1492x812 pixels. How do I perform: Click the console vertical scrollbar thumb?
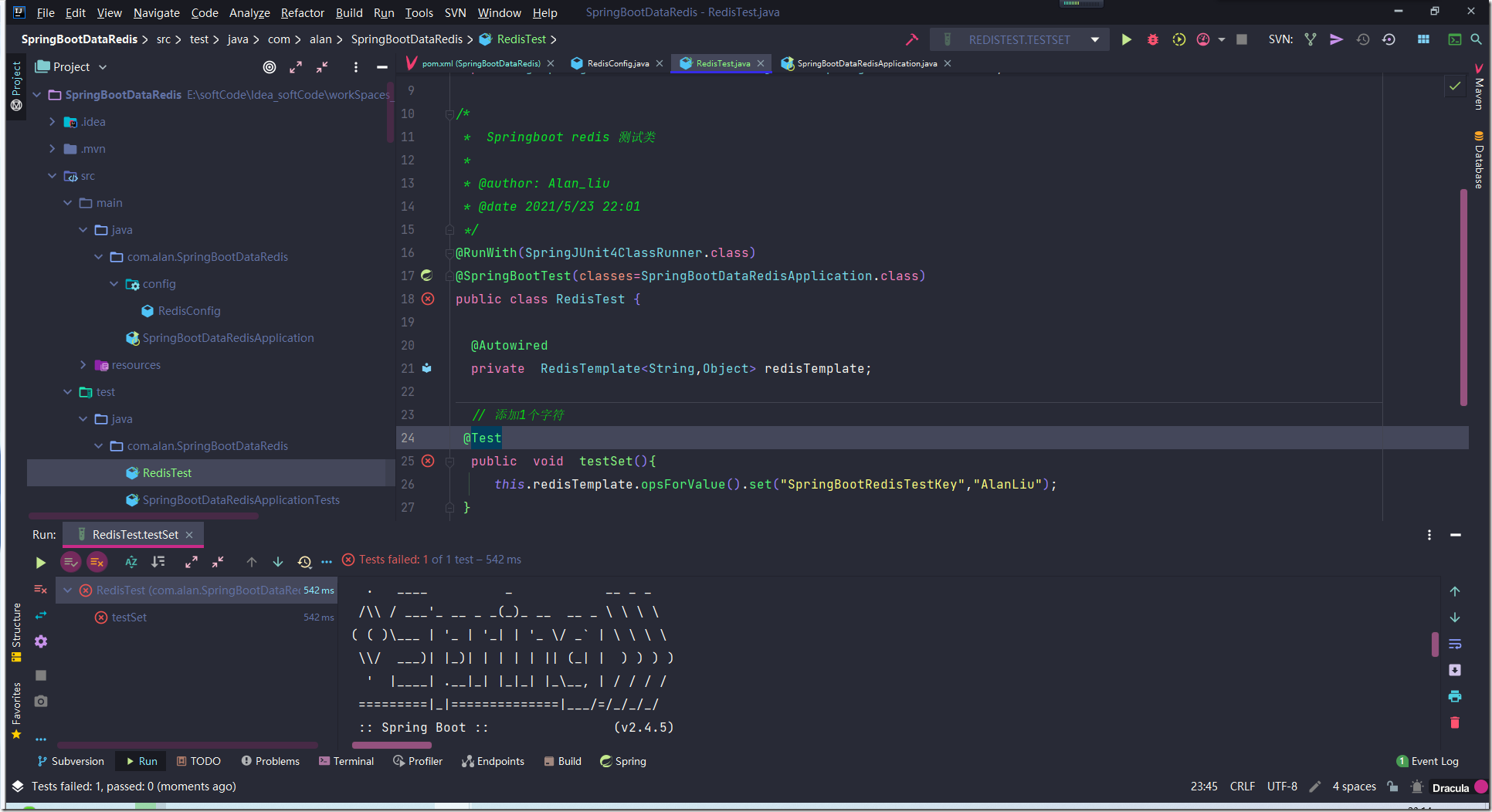(1435, 644)
